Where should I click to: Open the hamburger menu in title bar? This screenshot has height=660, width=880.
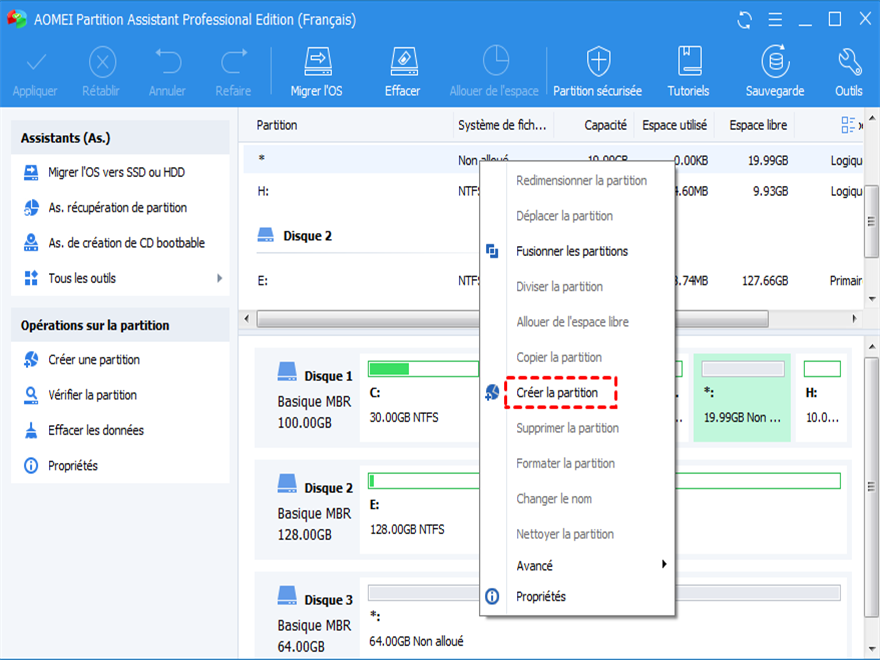[775, 20]
